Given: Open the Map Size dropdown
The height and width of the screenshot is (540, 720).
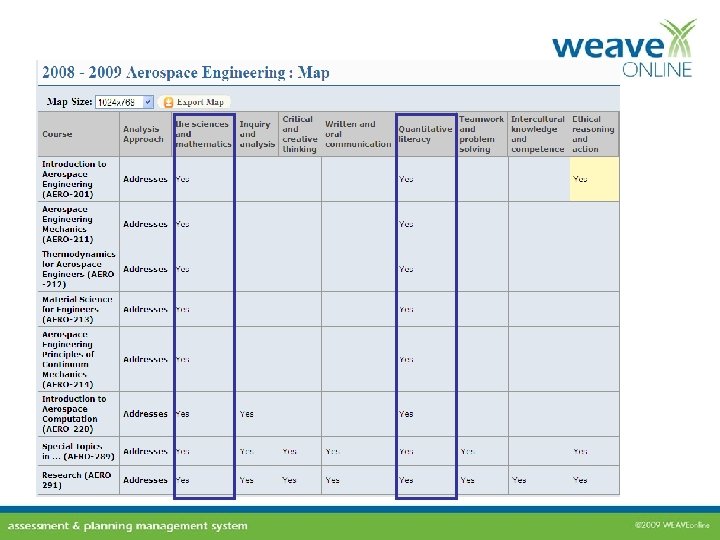Looking at the screenshot, I should click(x=124, y=102).
